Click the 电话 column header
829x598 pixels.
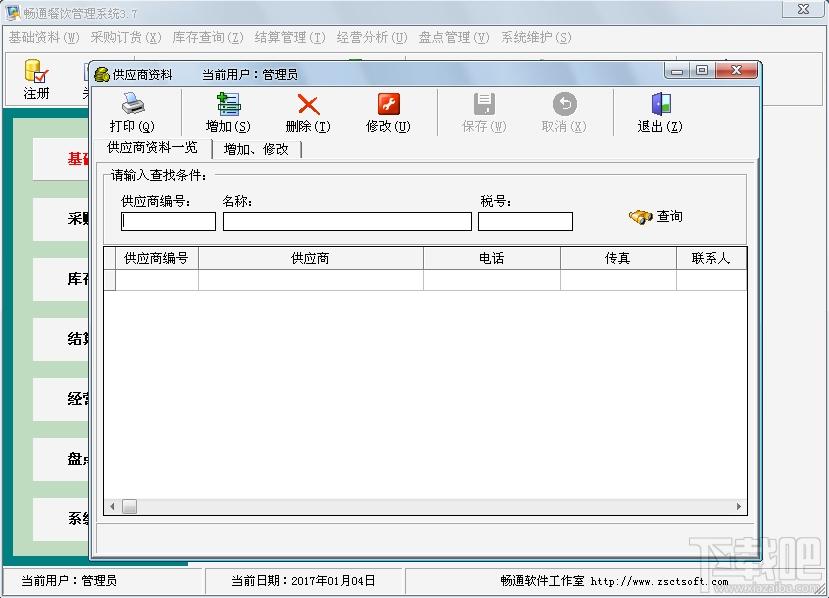[x=492, y=258]
